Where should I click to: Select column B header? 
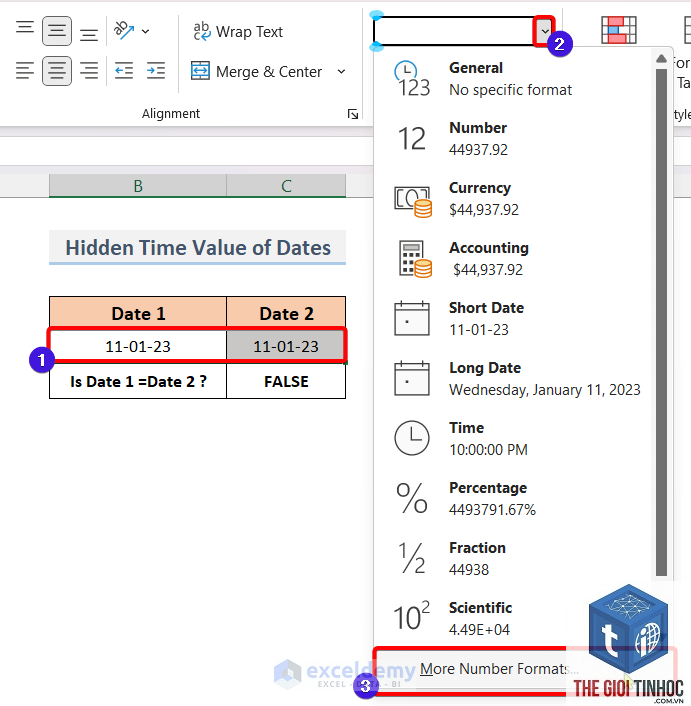(138, 186)
